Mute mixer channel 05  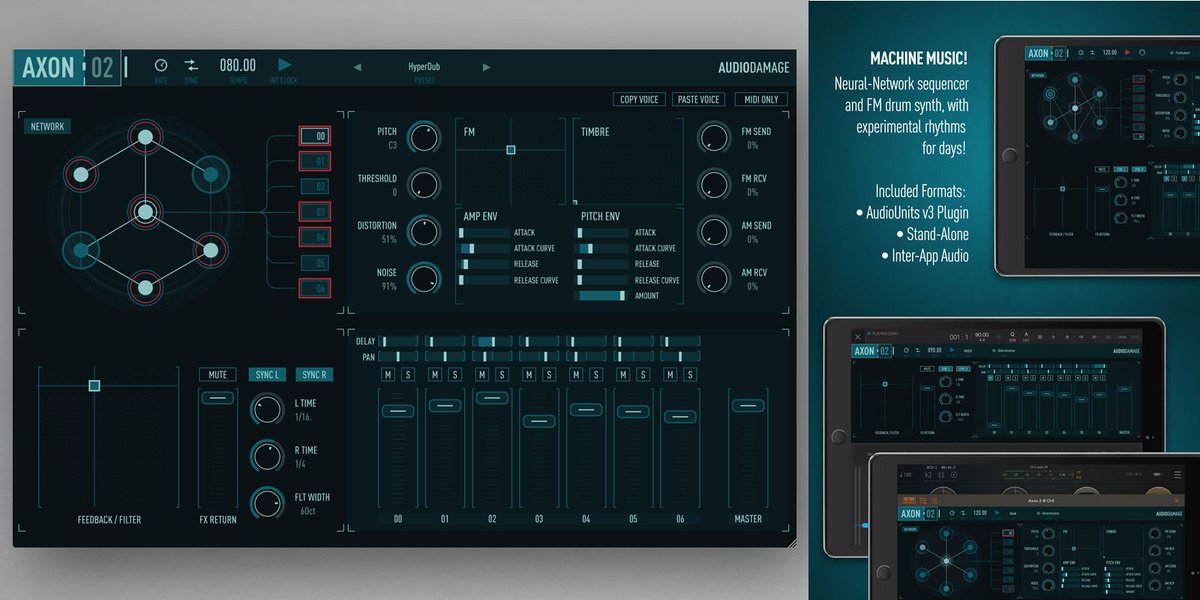pos(623,375)
